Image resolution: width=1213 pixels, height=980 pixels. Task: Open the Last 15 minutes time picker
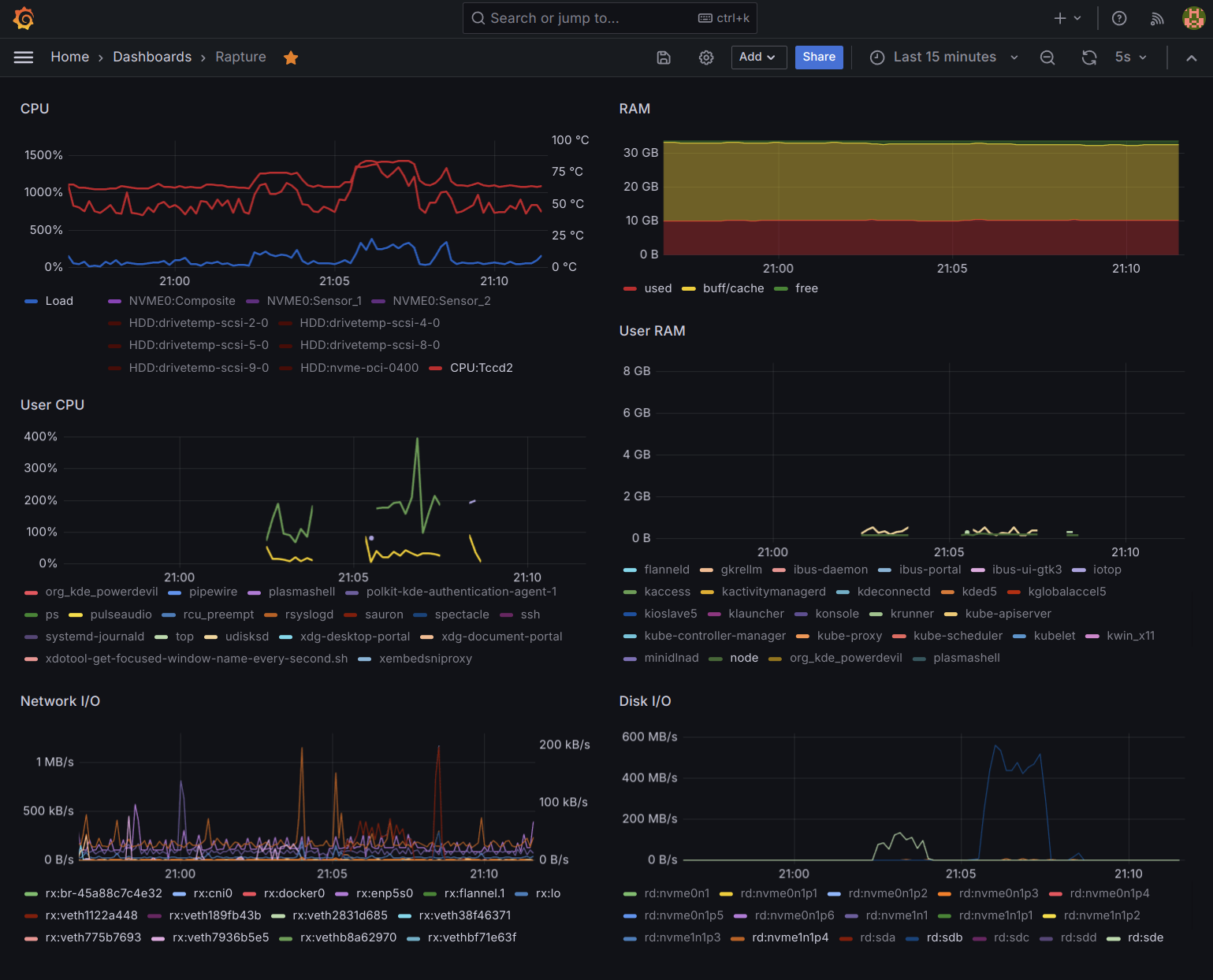coord(944,58)
